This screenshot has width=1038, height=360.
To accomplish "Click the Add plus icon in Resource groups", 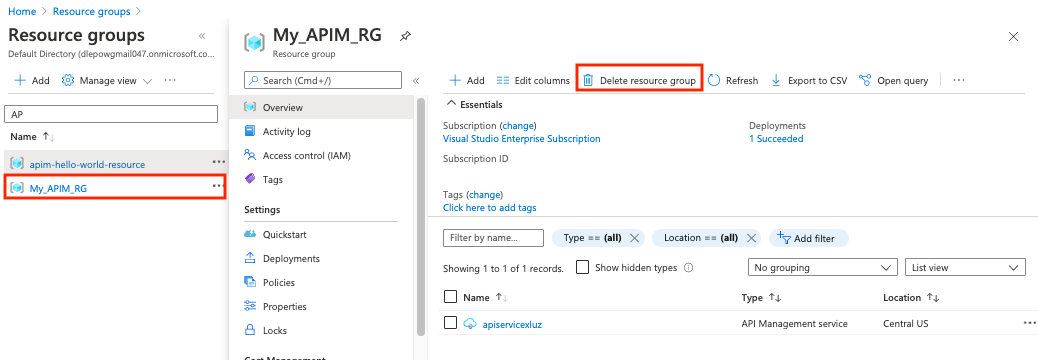I will pyautogui.click(x=21, y=81).
